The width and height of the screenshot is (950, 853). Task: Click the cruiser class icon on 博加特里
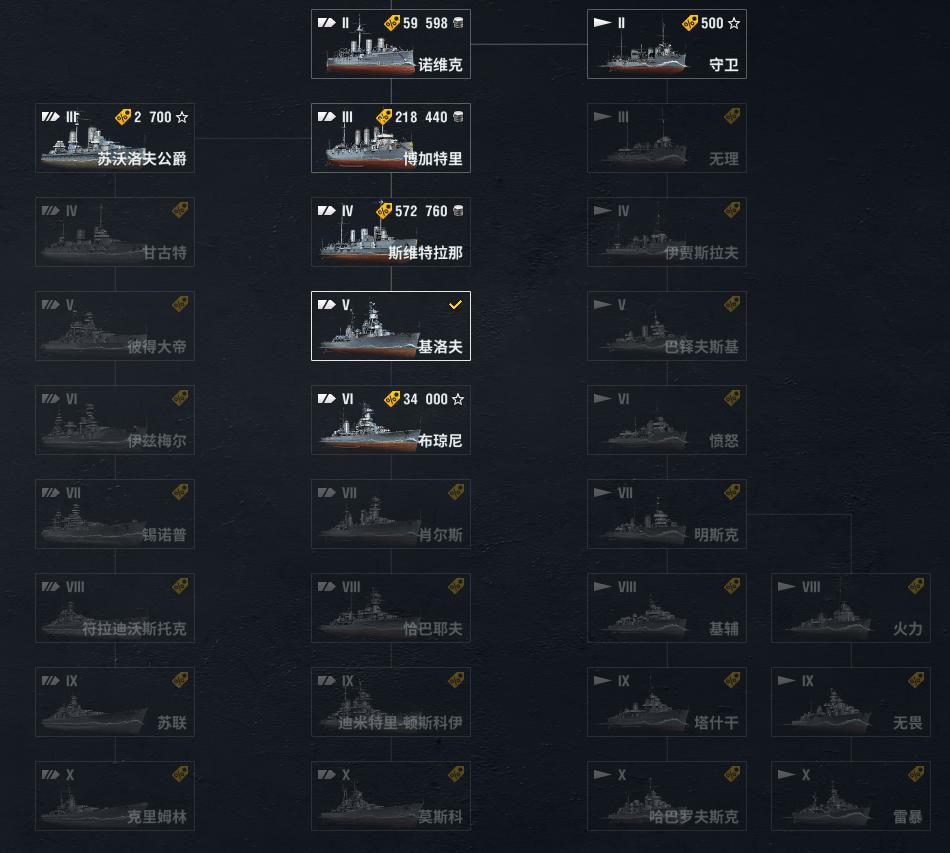(327, 117)
